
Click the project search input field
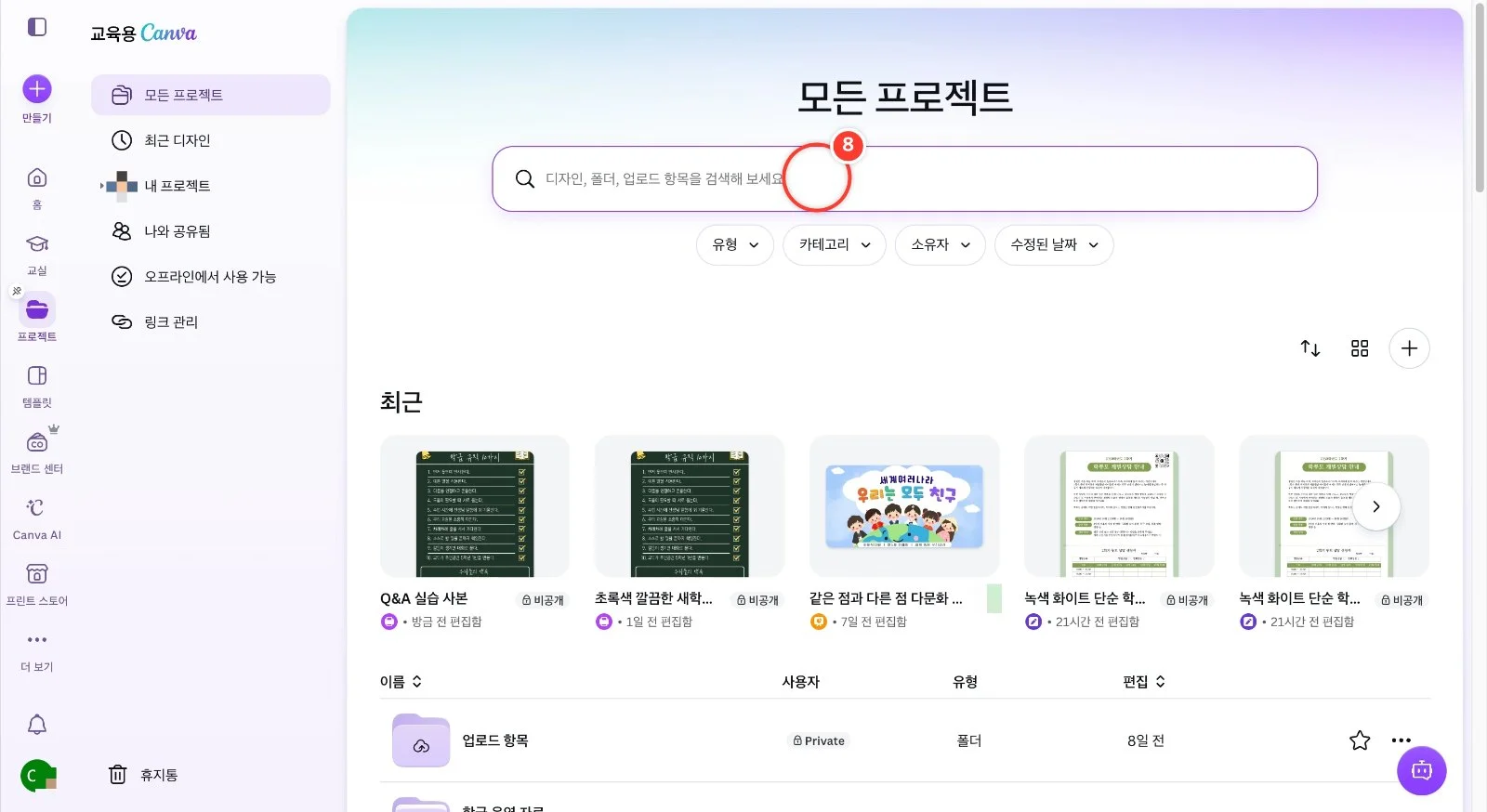tap(905, 179)
